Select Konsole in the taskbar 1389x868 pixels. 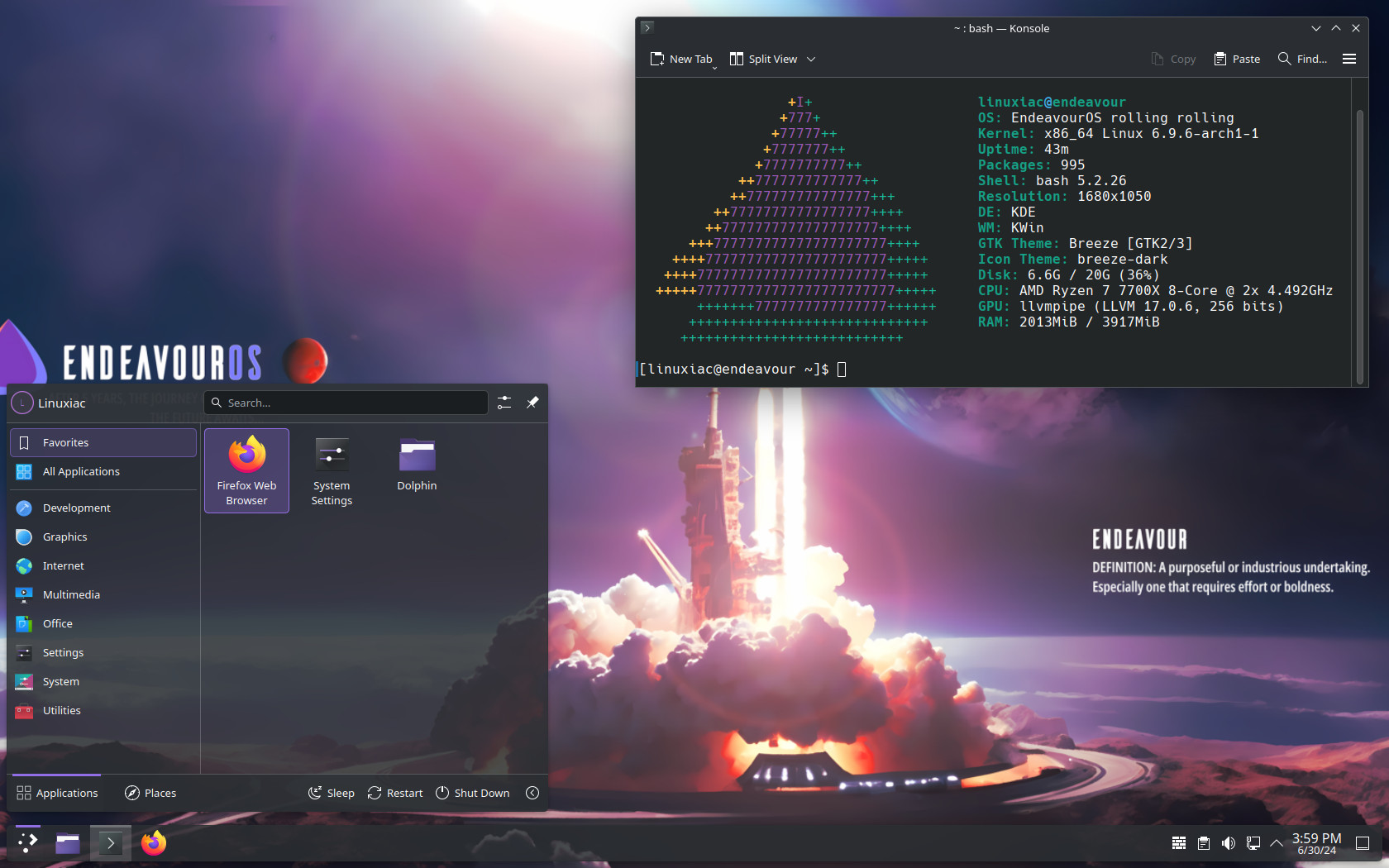coord(111,843)
